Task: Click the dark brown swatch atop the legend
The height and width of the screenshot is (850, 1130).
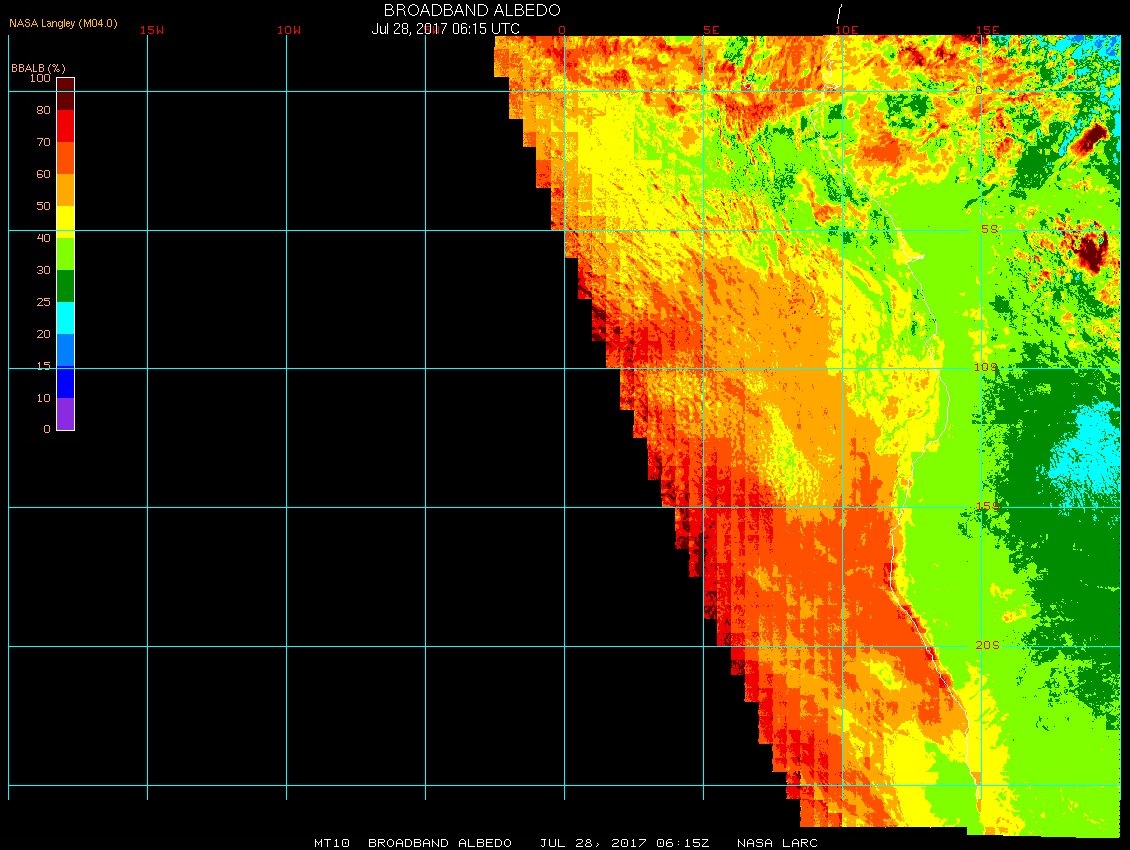Action: [65, 93]
